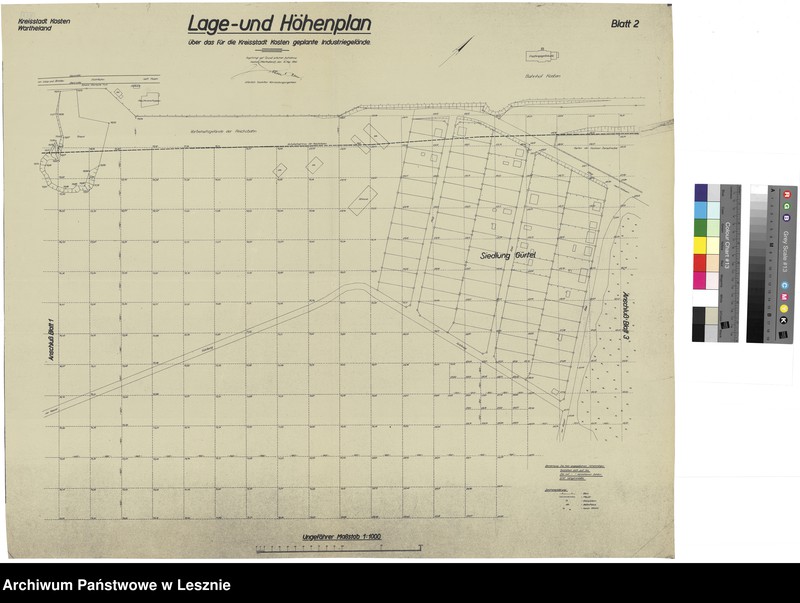Click the cyan C circle on grey scale
Viewport: 800px width, 603px height.
[785, 284]
